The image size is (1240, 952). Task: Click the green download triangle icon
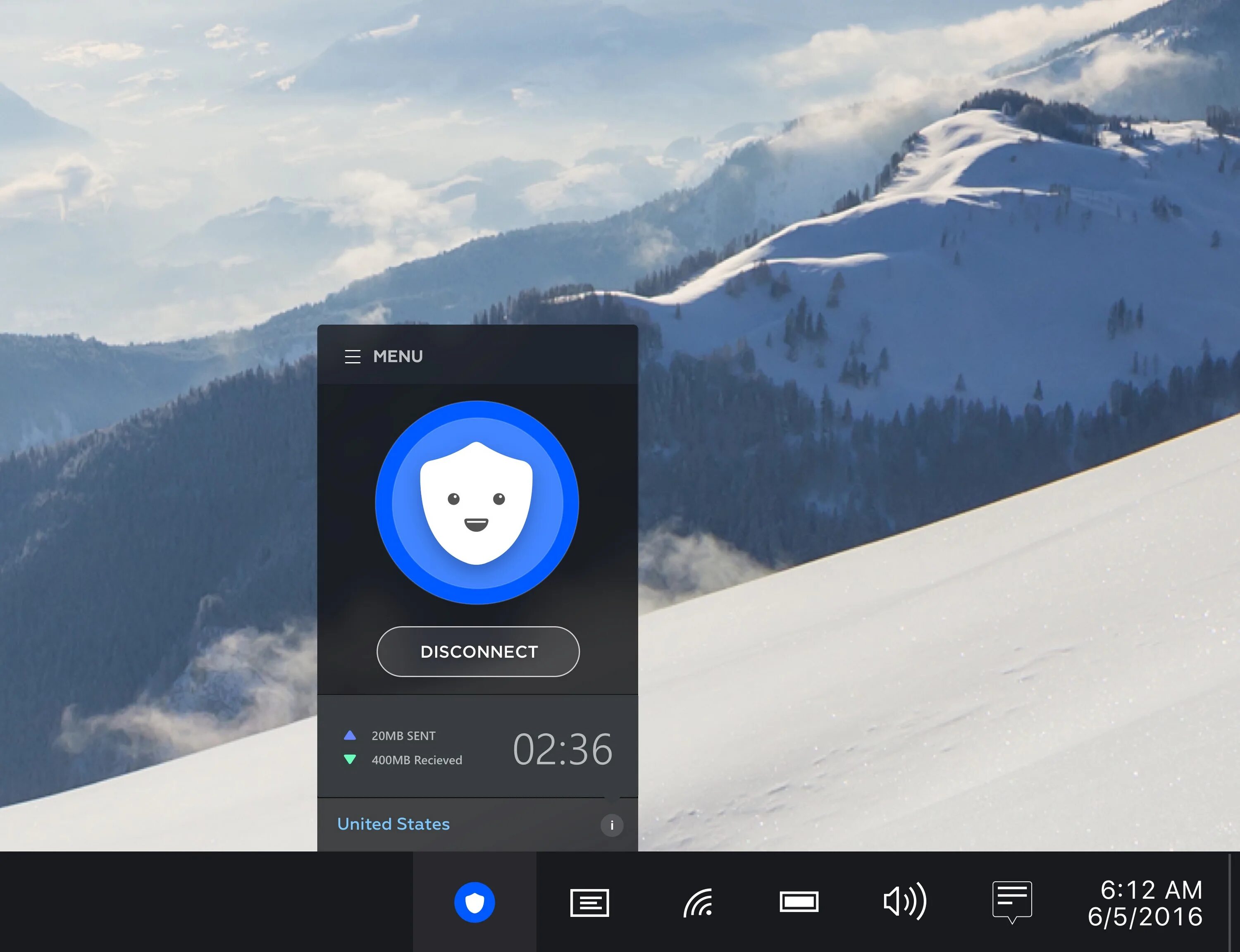pyautogui.click(x=350, y=759)
